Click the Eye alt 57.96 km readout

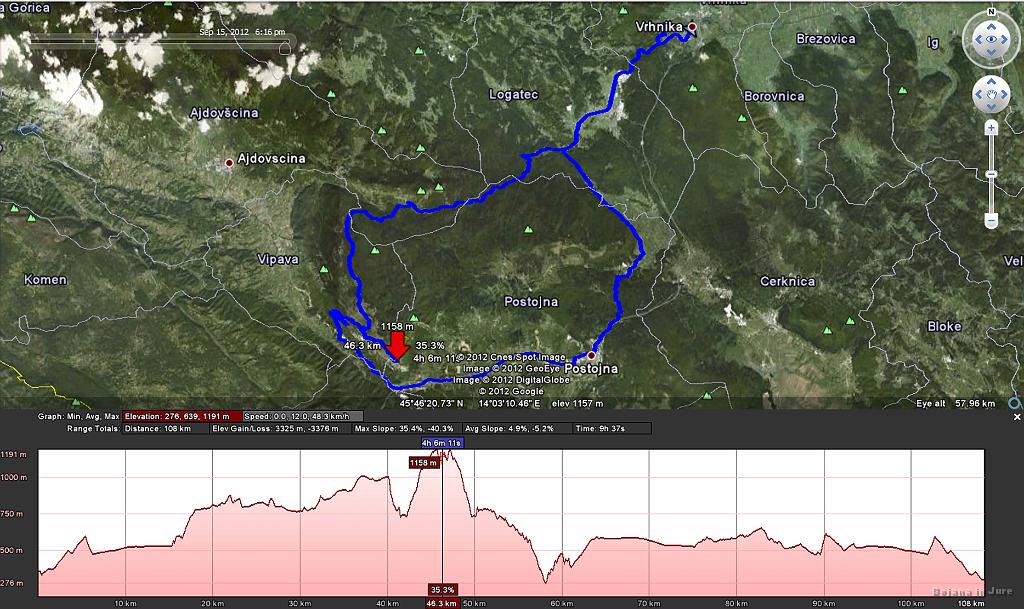click(955, 403)
